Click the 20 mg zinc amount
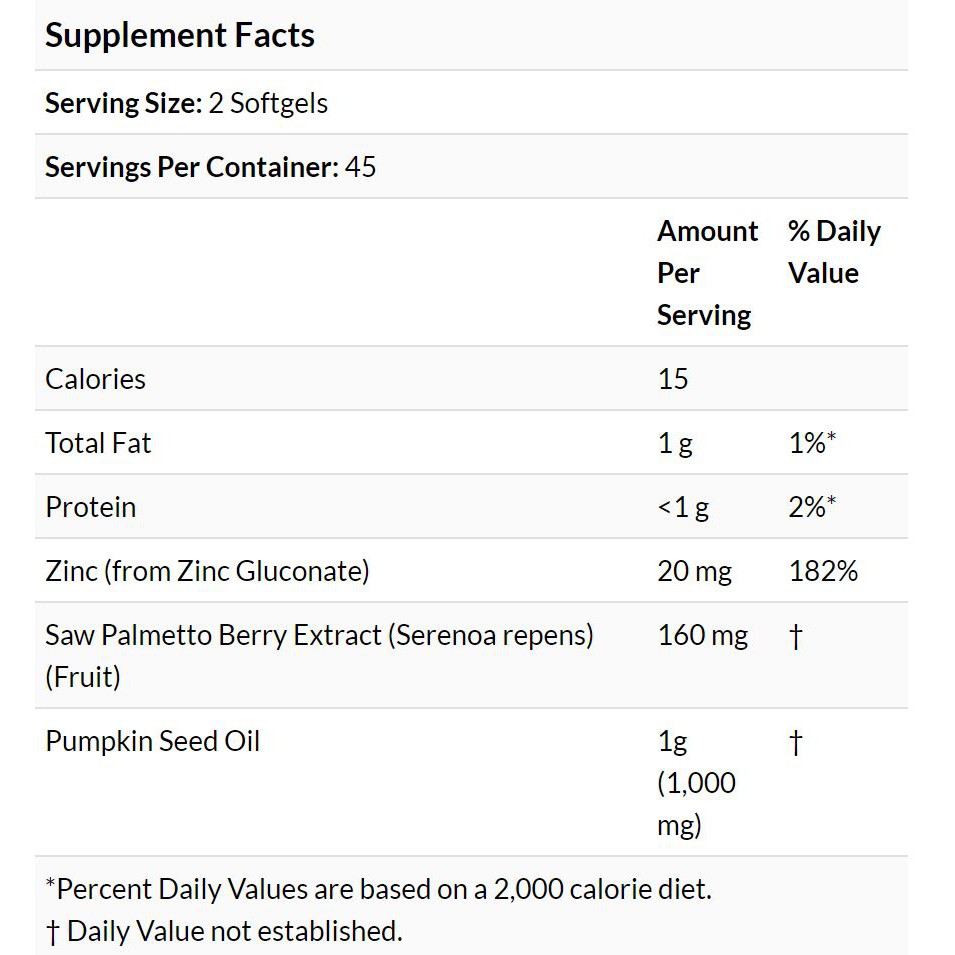 (695, 572)
